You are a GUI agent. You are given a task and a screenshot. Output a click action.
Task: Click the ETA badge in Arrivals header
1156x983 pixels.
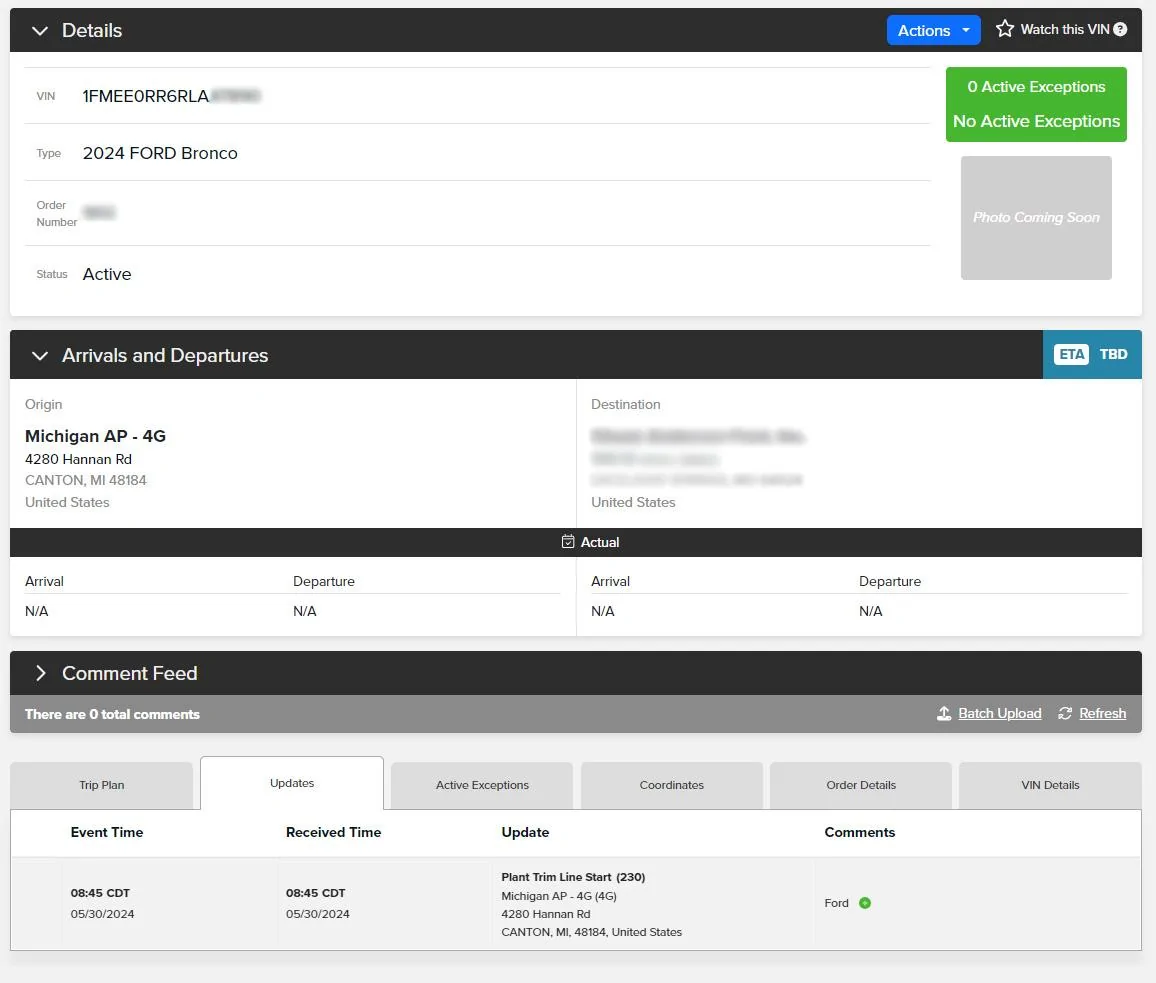(1071, 354)
